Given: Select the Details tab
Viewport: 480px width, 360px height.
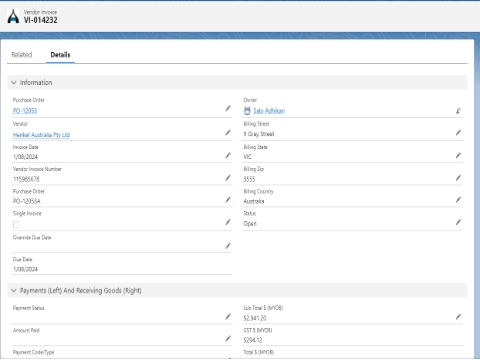Looking at the screenshot, I should 60,55.
